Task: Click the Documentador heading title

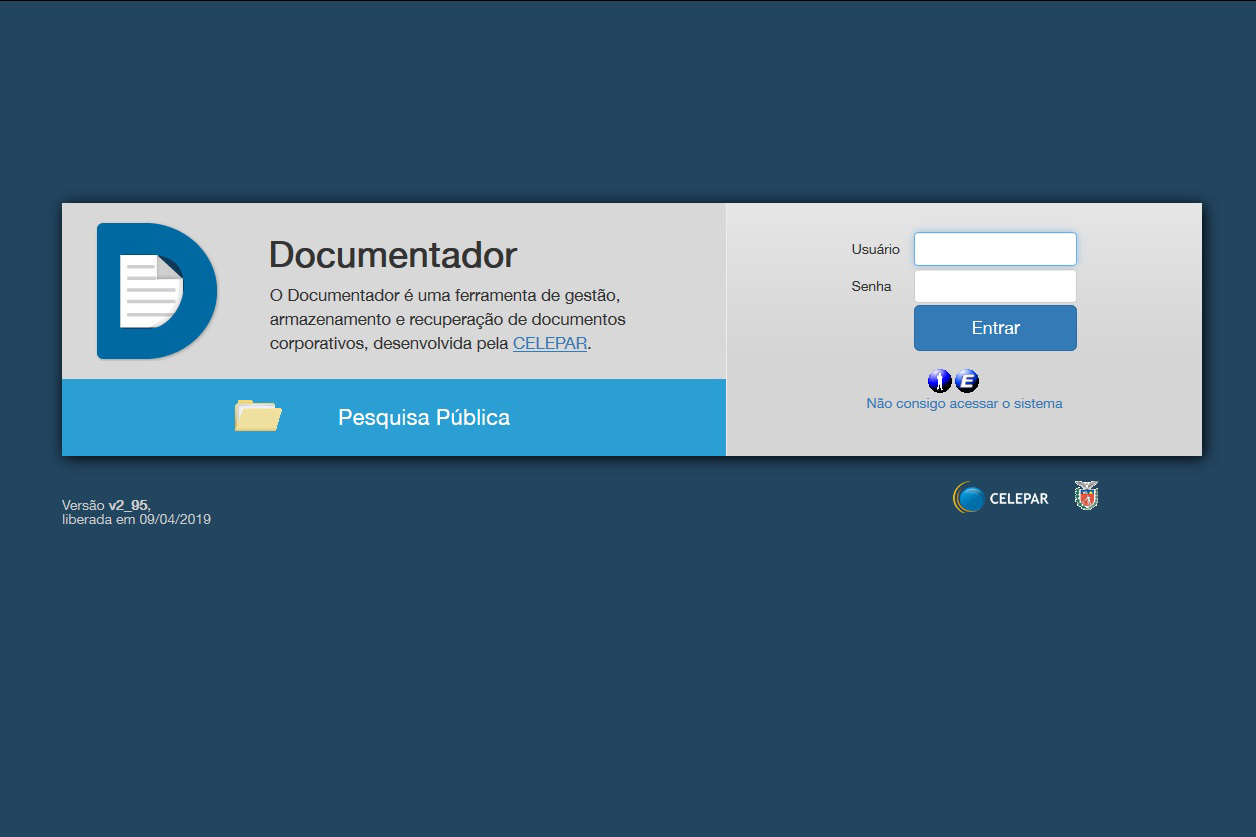Action: [x=393, y=255]
